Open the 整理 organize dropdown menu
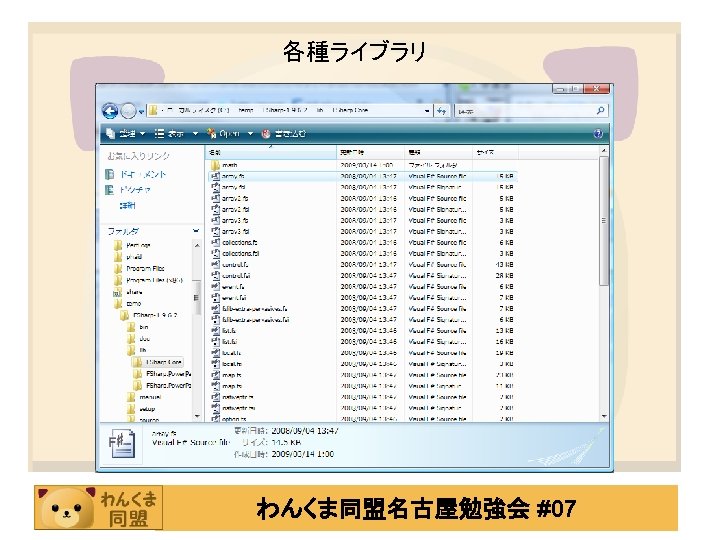Screen dimensions: 720x540 (125, 134)
